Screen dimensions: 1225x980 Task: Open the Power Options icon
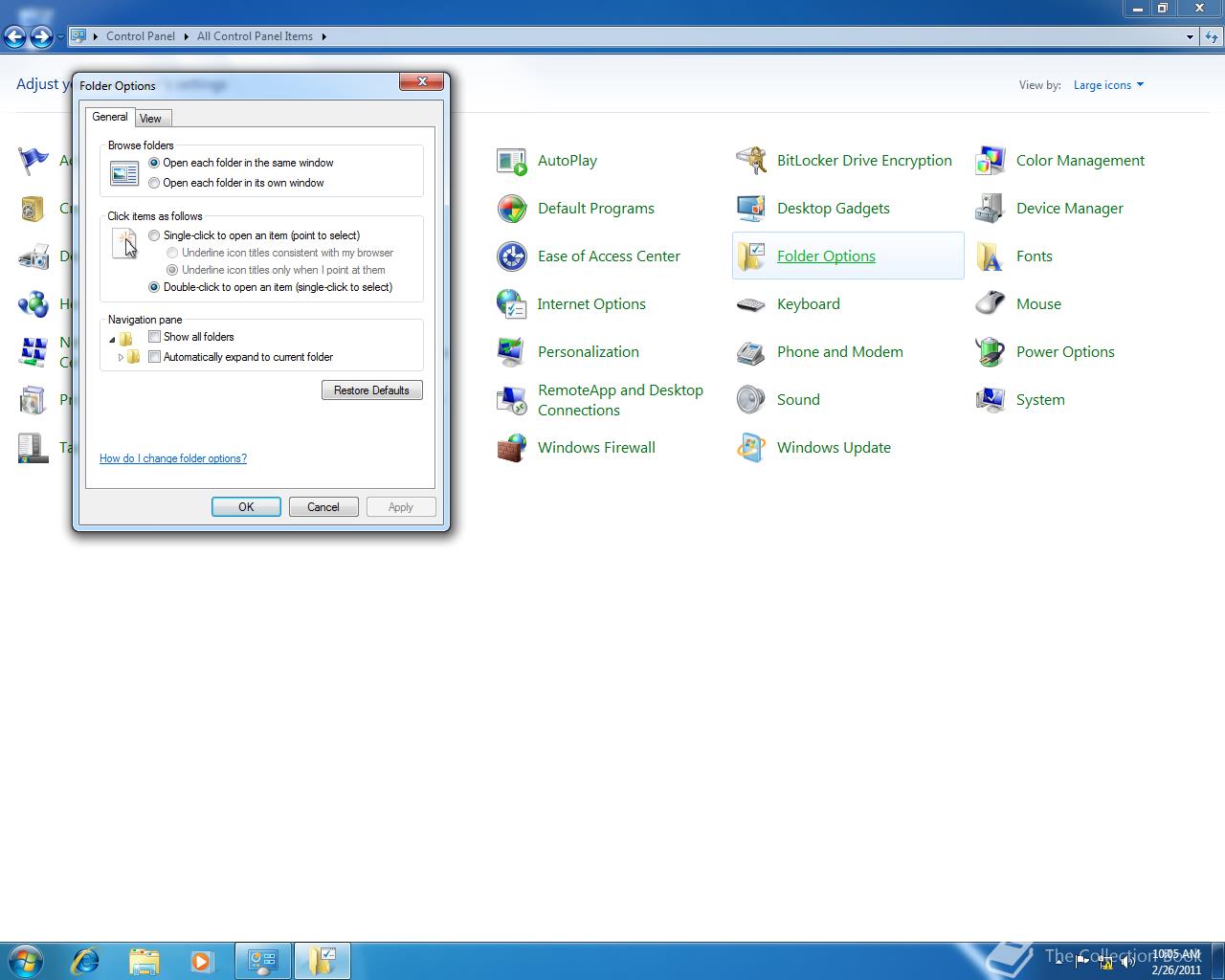[991, 352]
